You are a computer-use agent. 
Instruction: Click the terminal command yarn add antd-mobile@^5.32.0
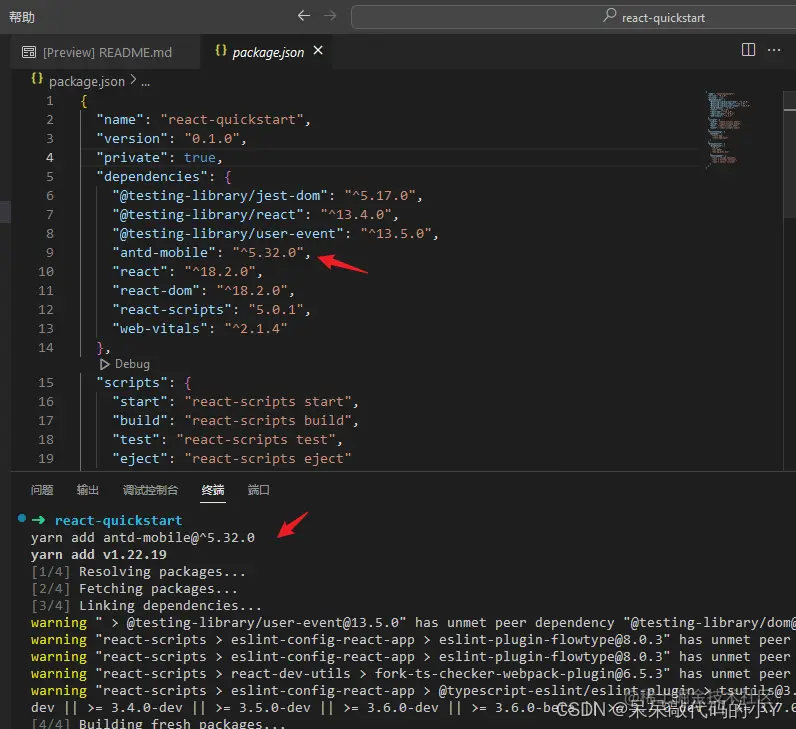click(x=143, y=538)
